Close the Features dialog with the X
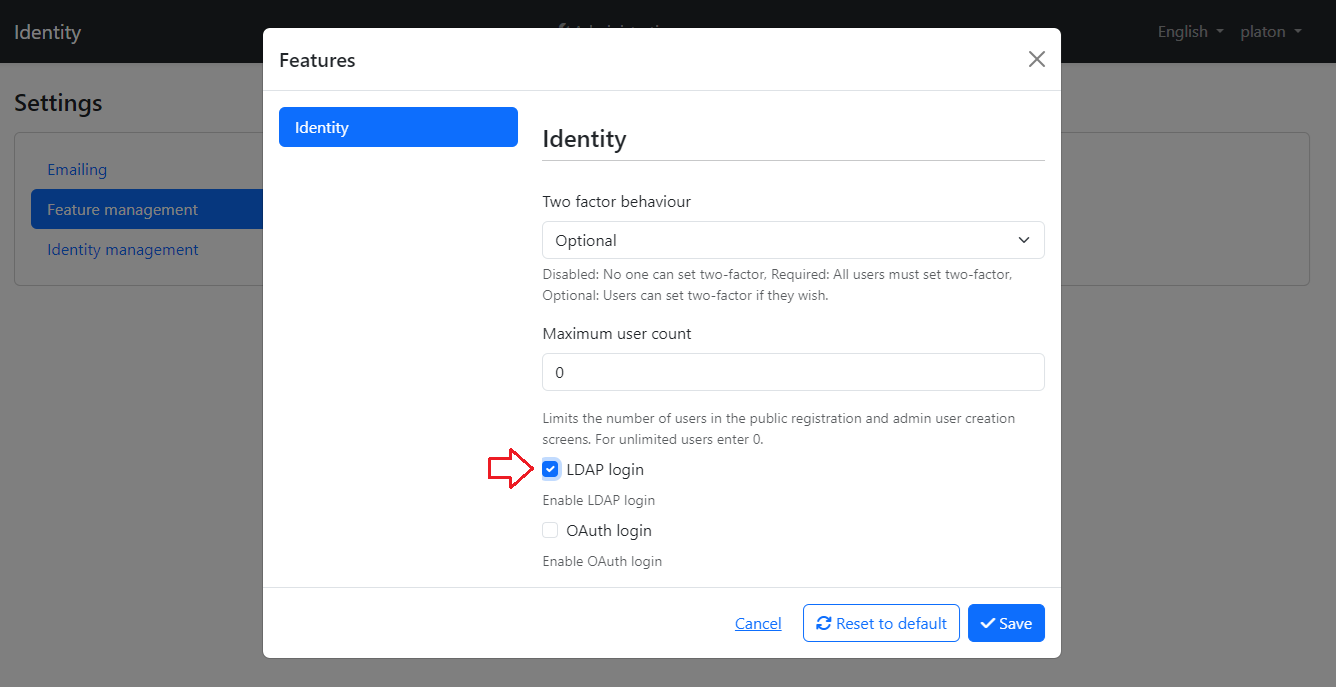1336x687 pixels. (x=1036, y=59)
